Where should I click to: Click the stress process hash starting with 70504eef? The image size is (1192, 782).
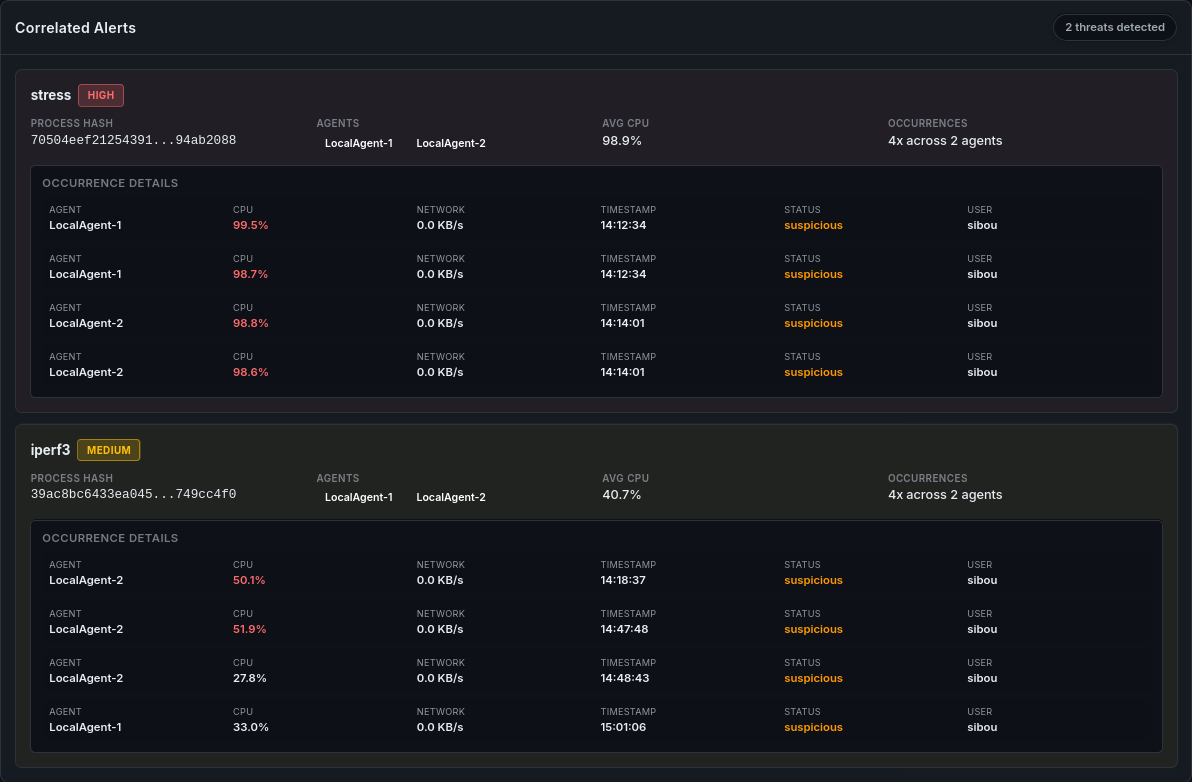click(x=133, y=140)
